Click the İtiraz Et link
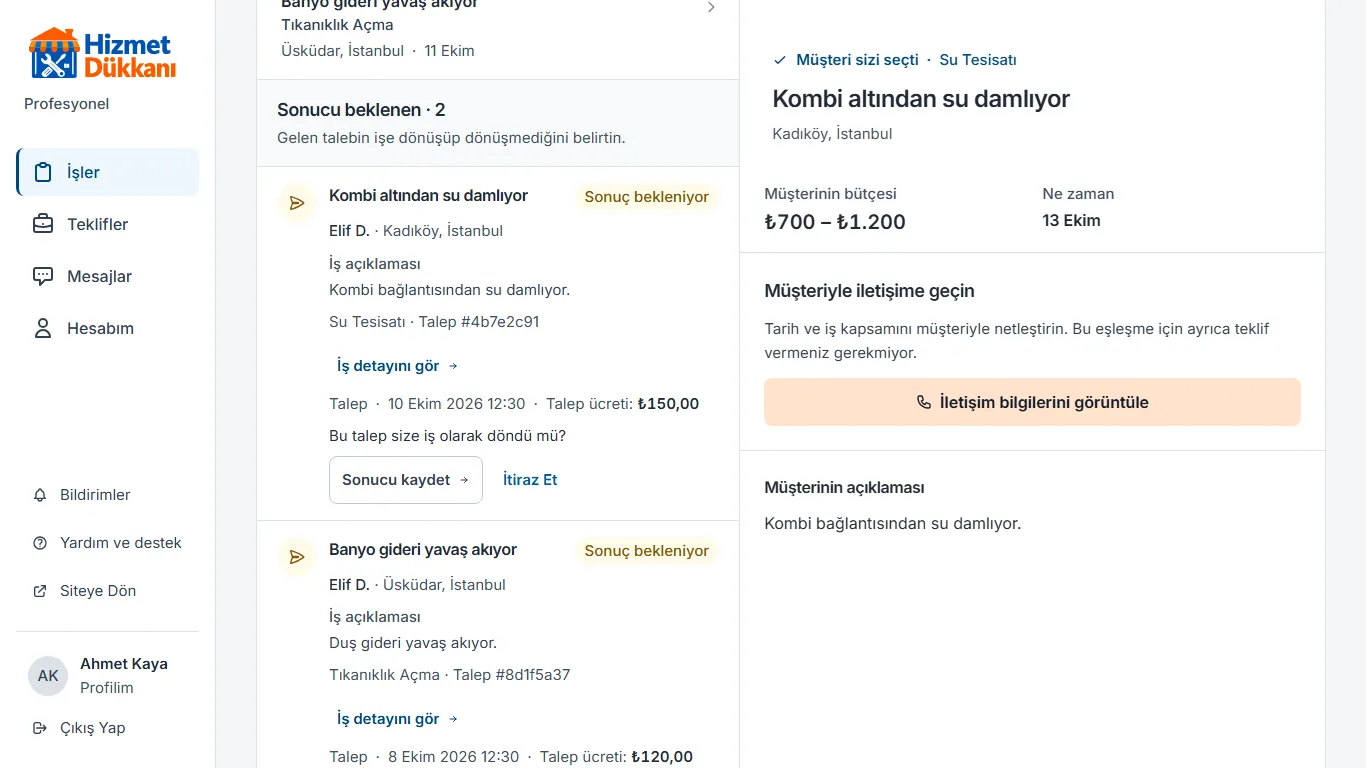Viewport: 1366px width, 768px height. 530,480
